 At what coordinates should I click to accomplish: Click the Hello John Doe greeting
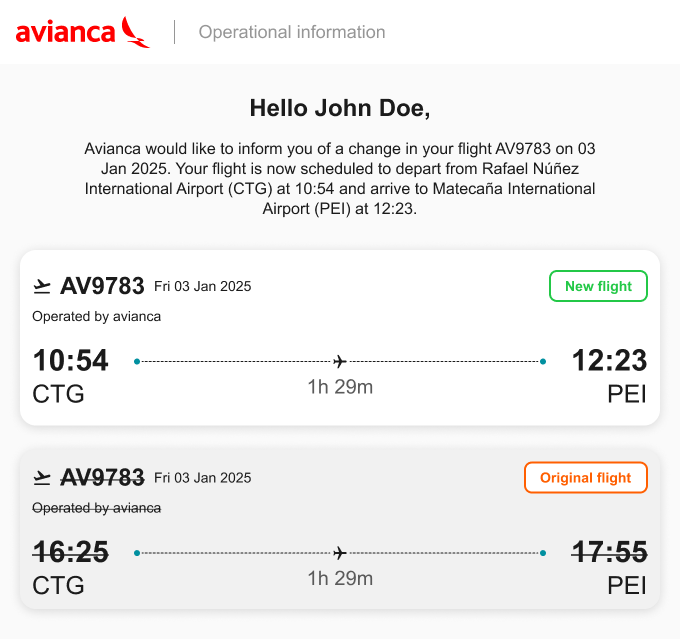click(340, 108)
